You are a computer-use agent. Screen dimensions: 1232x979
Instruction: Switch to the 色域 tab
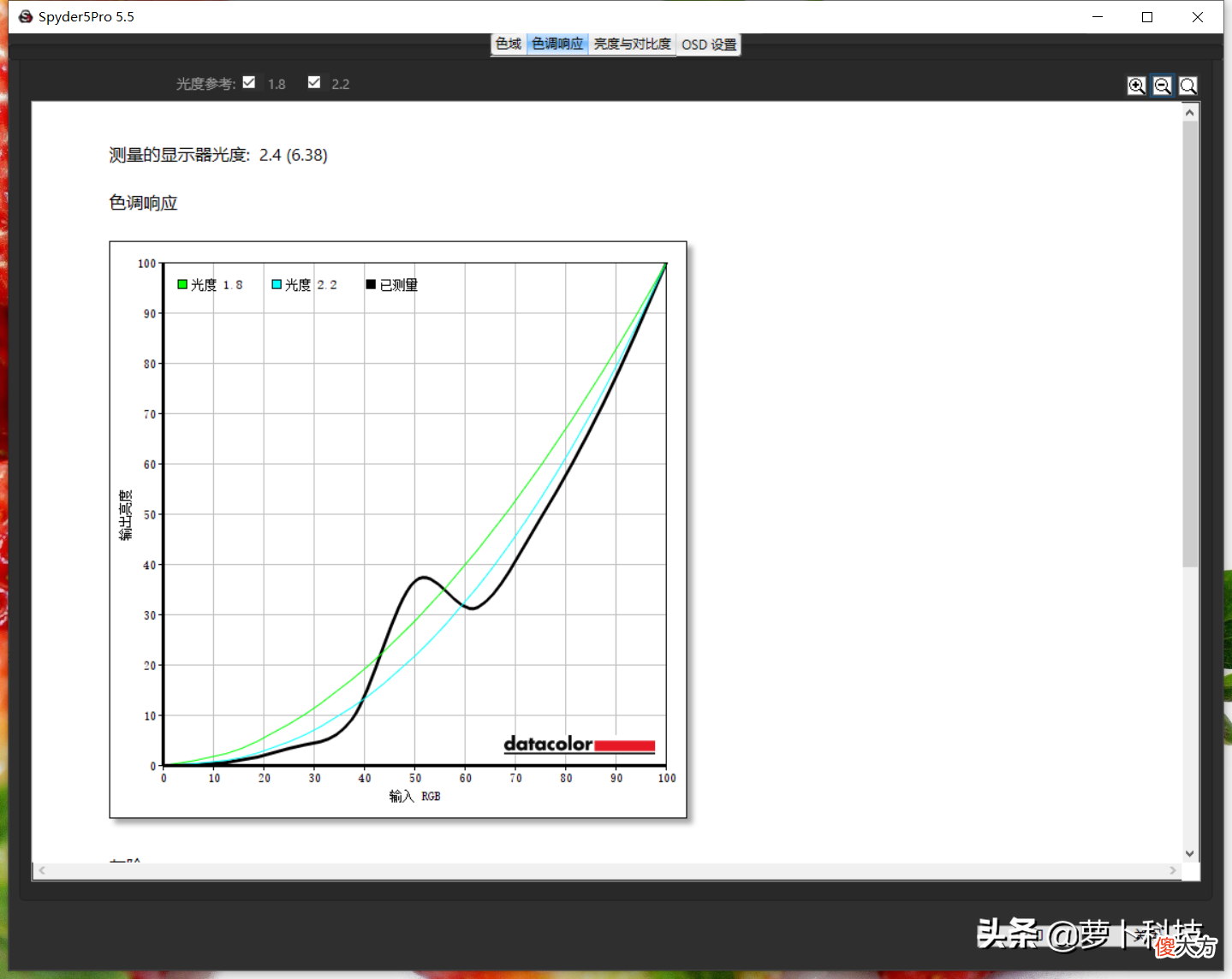tap(509, 44)
